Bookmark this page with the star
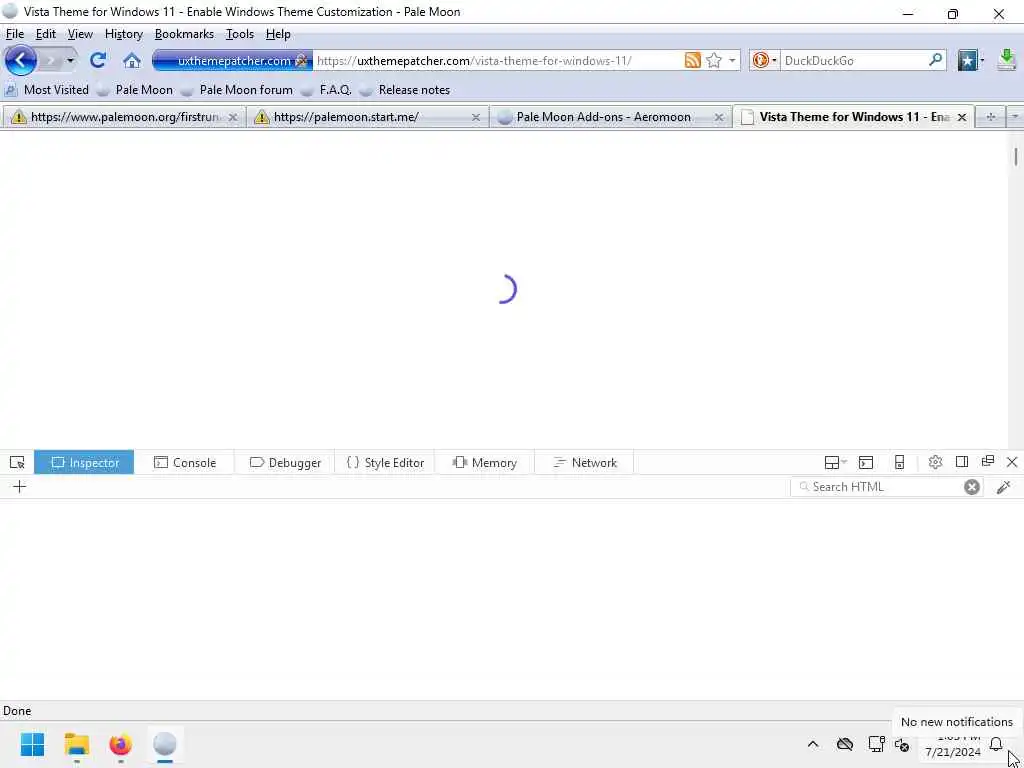1024x768 pixels. pyautogui.click(x=714, y=61)
